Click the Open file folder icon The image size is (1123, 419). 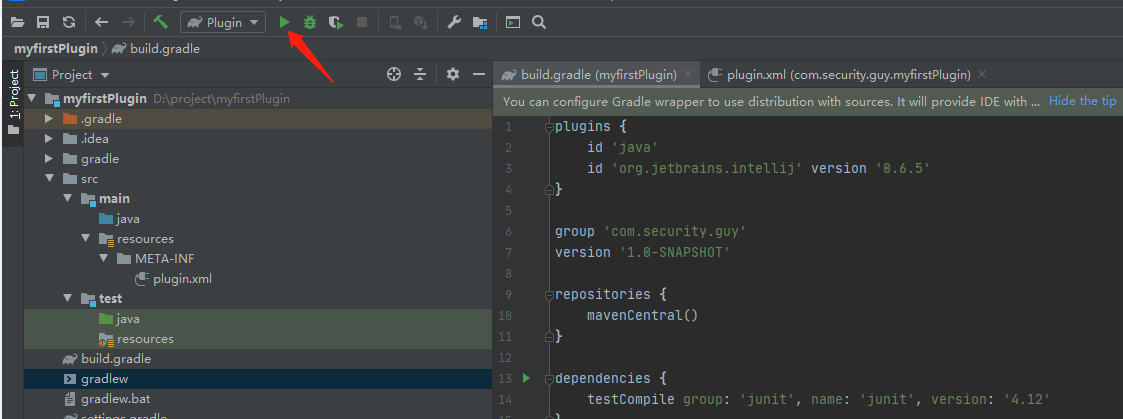point(17,23)
